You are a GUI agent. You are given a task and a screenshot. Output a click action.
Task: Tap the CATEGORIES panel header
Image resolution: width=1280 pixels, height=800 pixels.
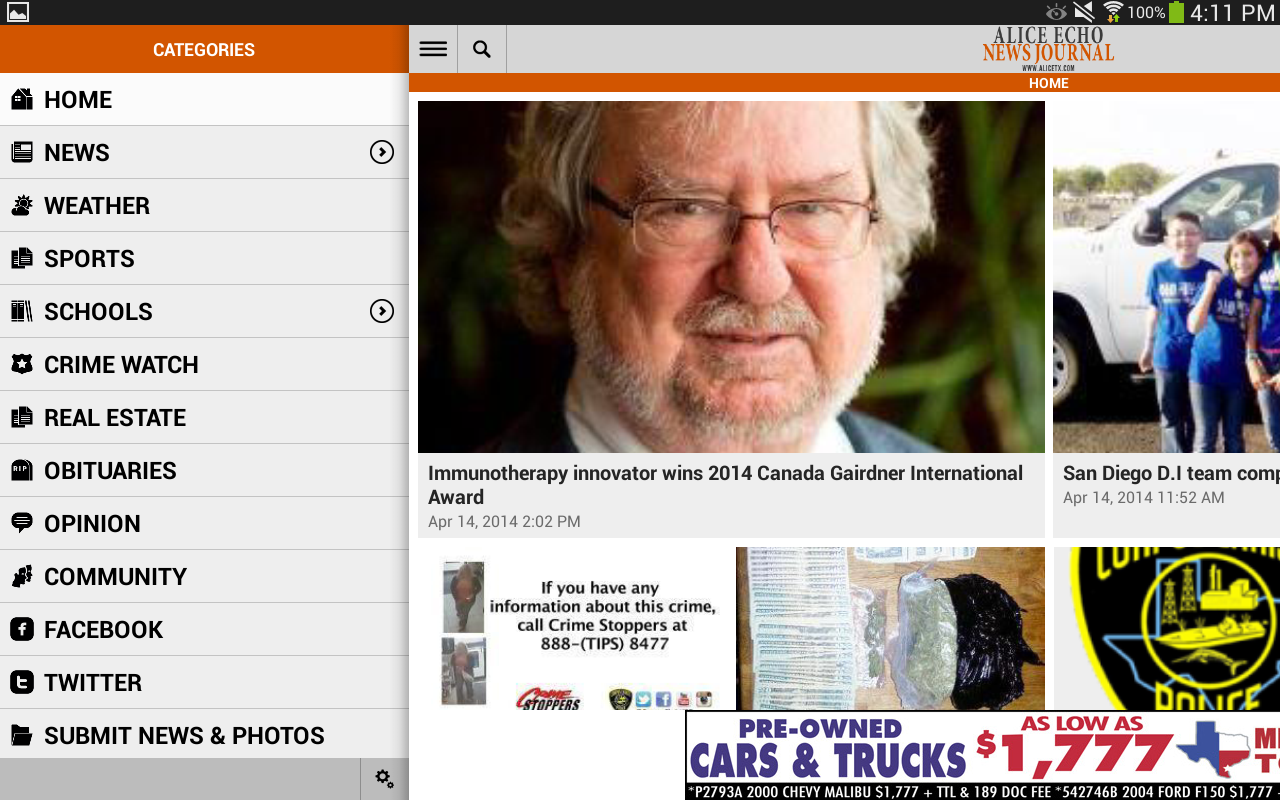coord(204,49)
